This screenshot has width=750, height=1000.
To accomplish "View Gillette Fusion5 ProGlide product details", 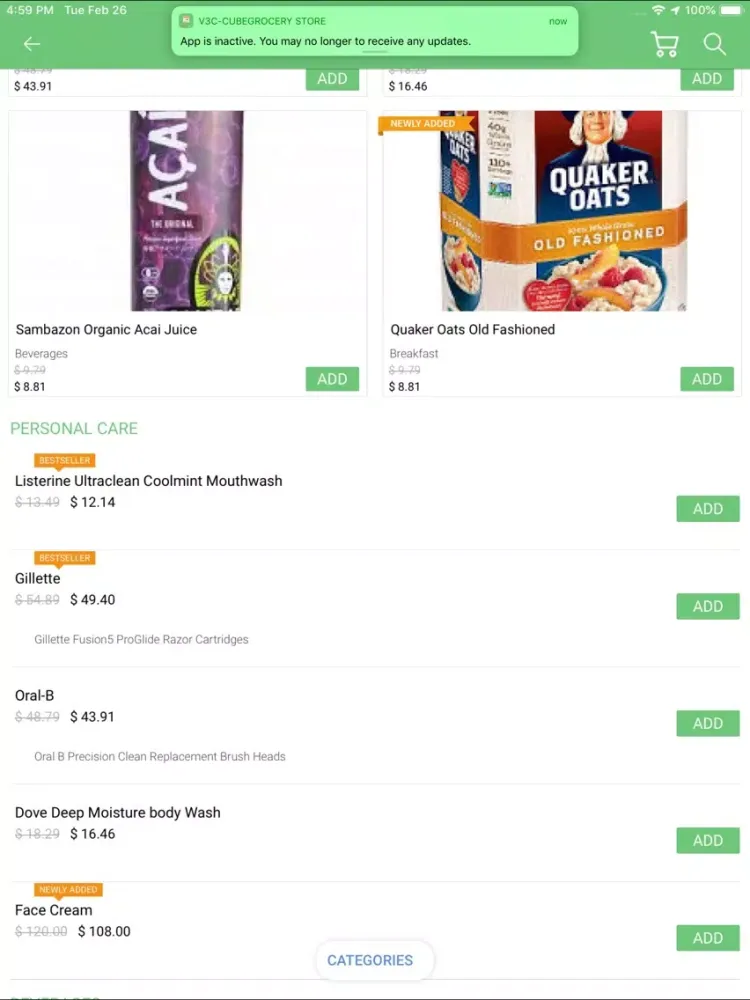I will point(141,639).
